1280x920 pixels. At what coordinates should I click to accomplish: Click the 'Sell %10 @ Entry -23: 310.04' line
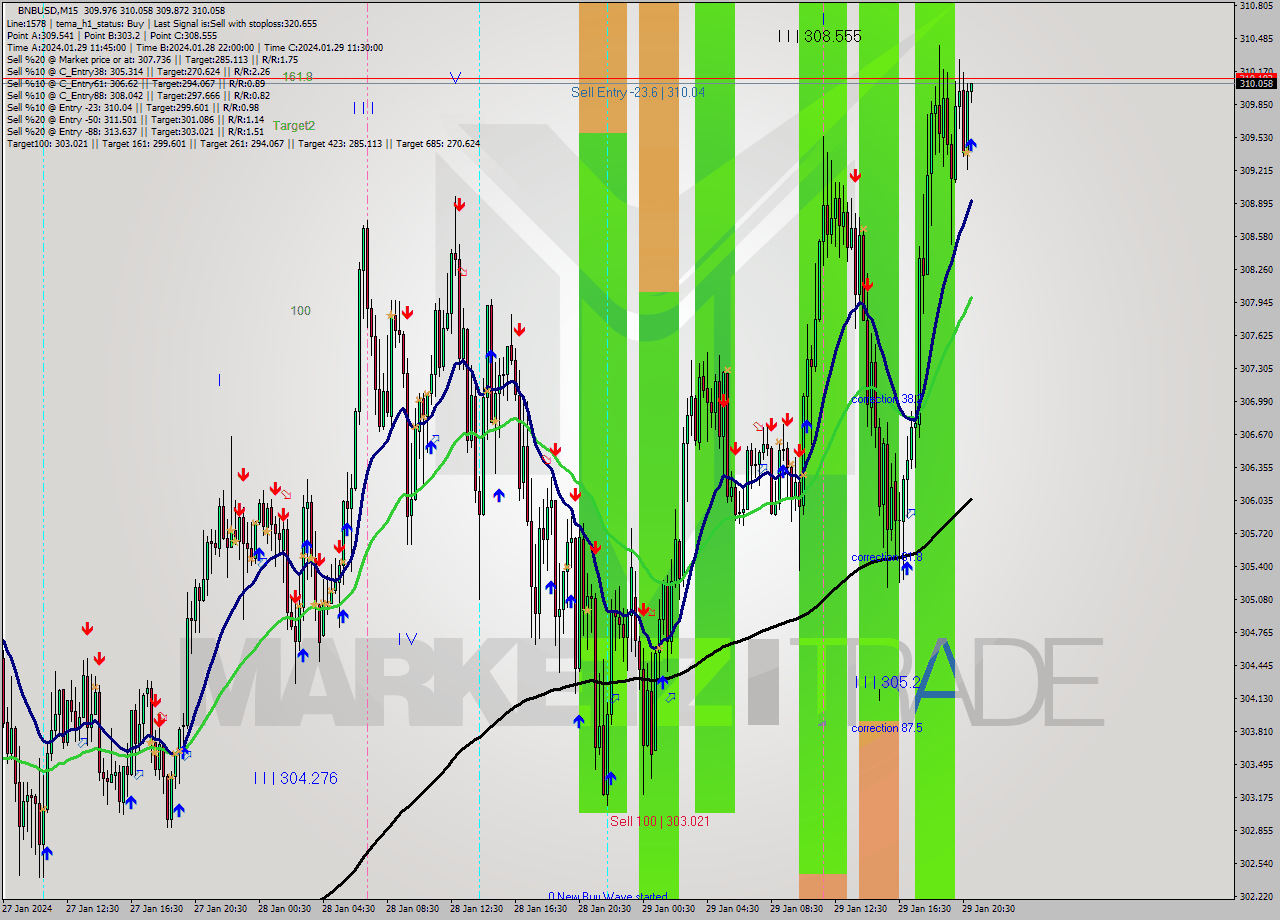pos(133,107)
